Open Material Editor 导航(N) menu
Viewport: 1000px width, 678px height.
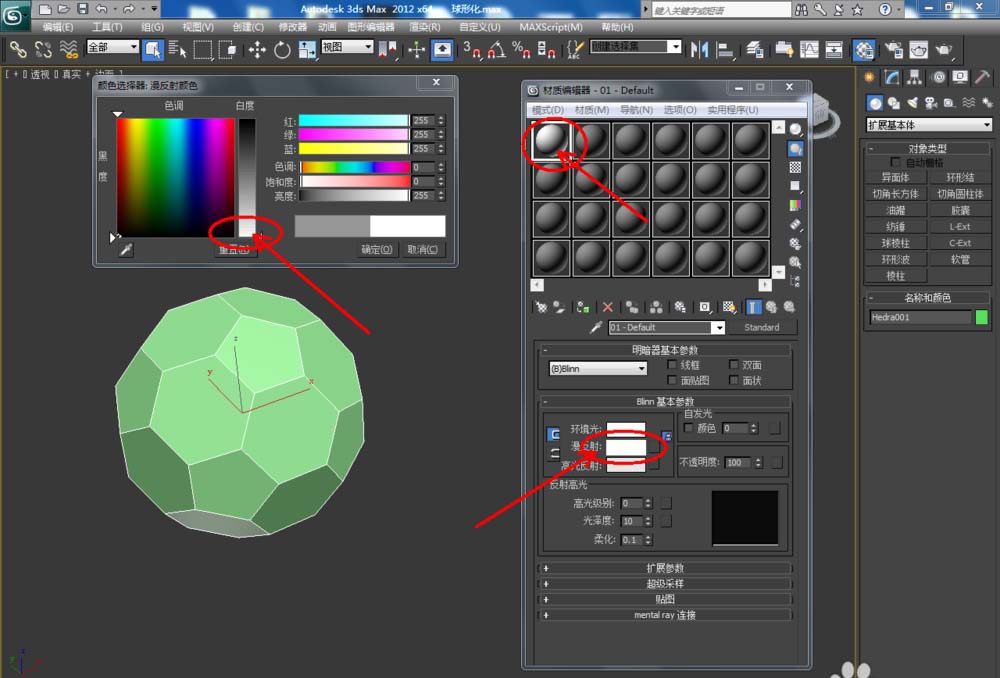click(x=636, y=110)
